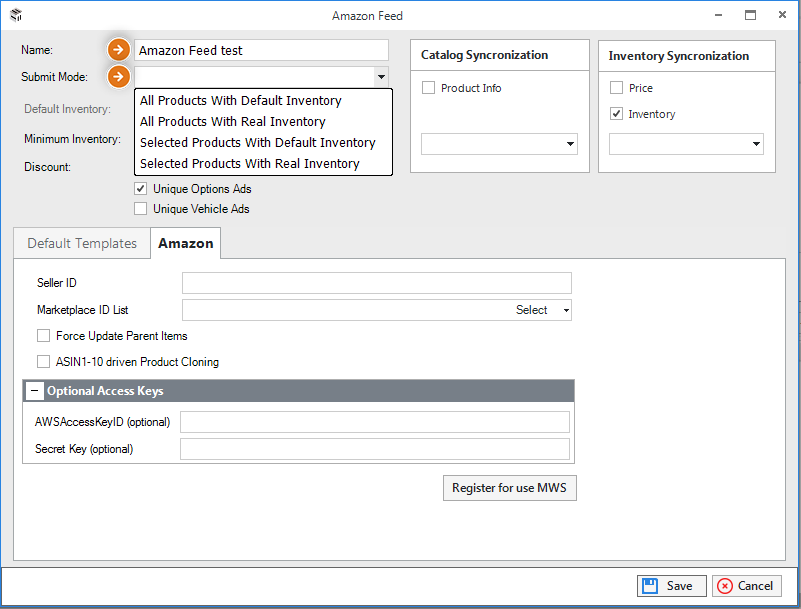
Task: Open the Inventory Syncronization dropdown
Action: (756, 144)
